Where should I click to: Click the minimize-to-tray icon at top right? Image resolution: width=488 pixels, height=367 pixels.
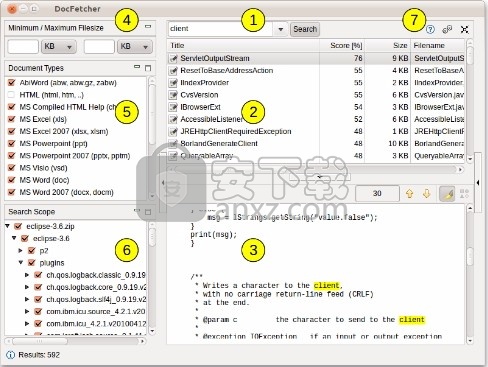pos(464,29)
